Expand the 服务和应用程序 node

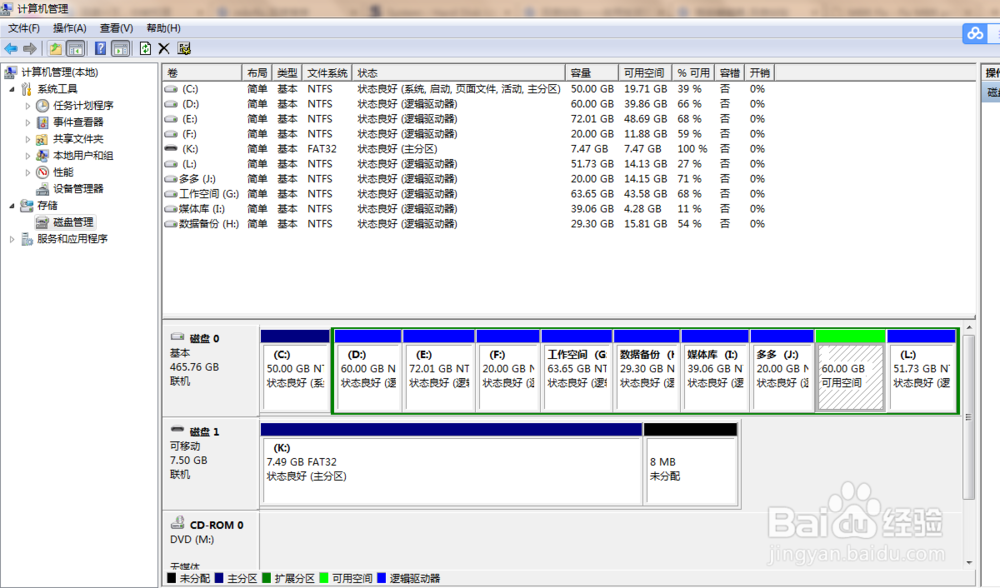[x=12, y=239]
